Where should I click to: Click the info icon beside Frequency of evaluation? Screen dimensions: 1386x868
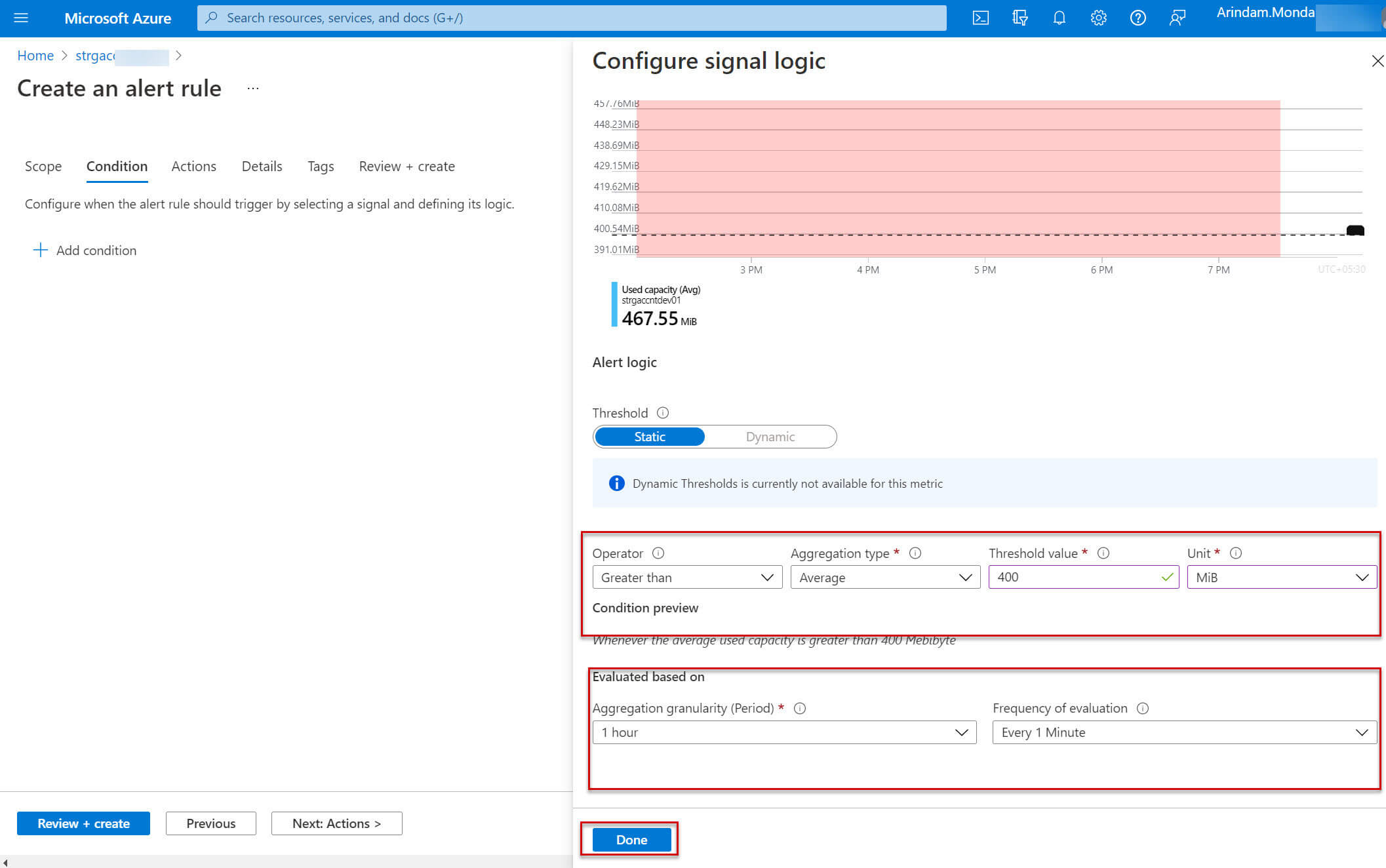(1142, 708)
